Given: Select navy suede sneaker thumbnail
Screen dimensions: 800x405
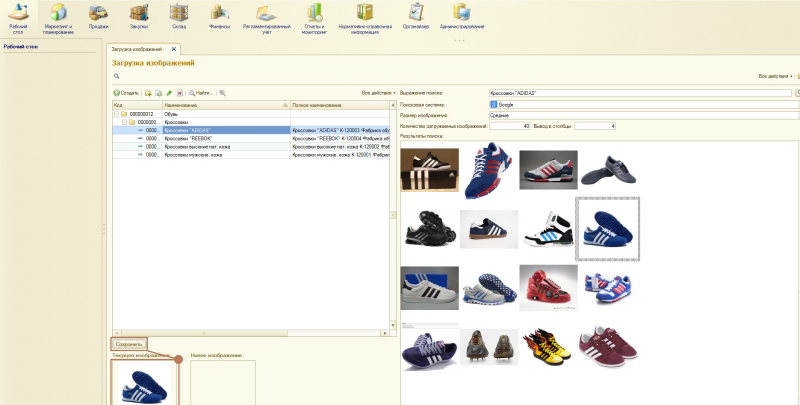Looking at the screenshot, I should (489, 229).
